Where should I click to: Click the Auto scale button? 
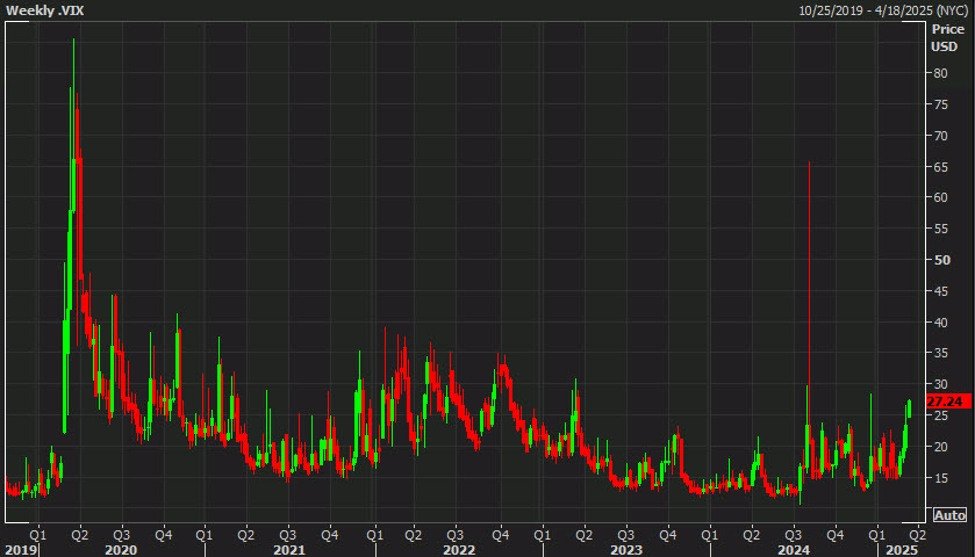pyautogui.click(x=949, y=515)
